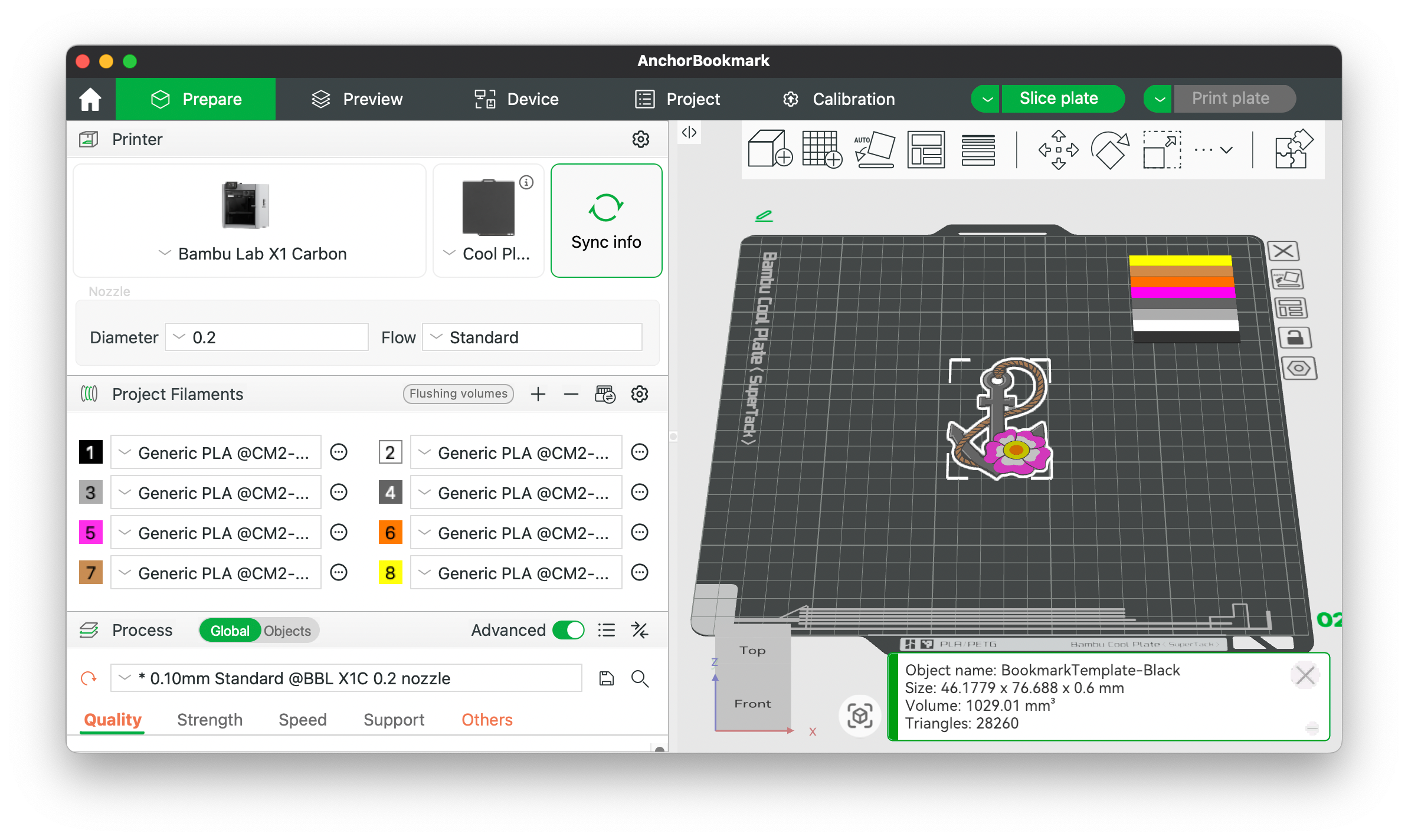Click the magenta filament 5 color swatch

(x=90, y=532)
